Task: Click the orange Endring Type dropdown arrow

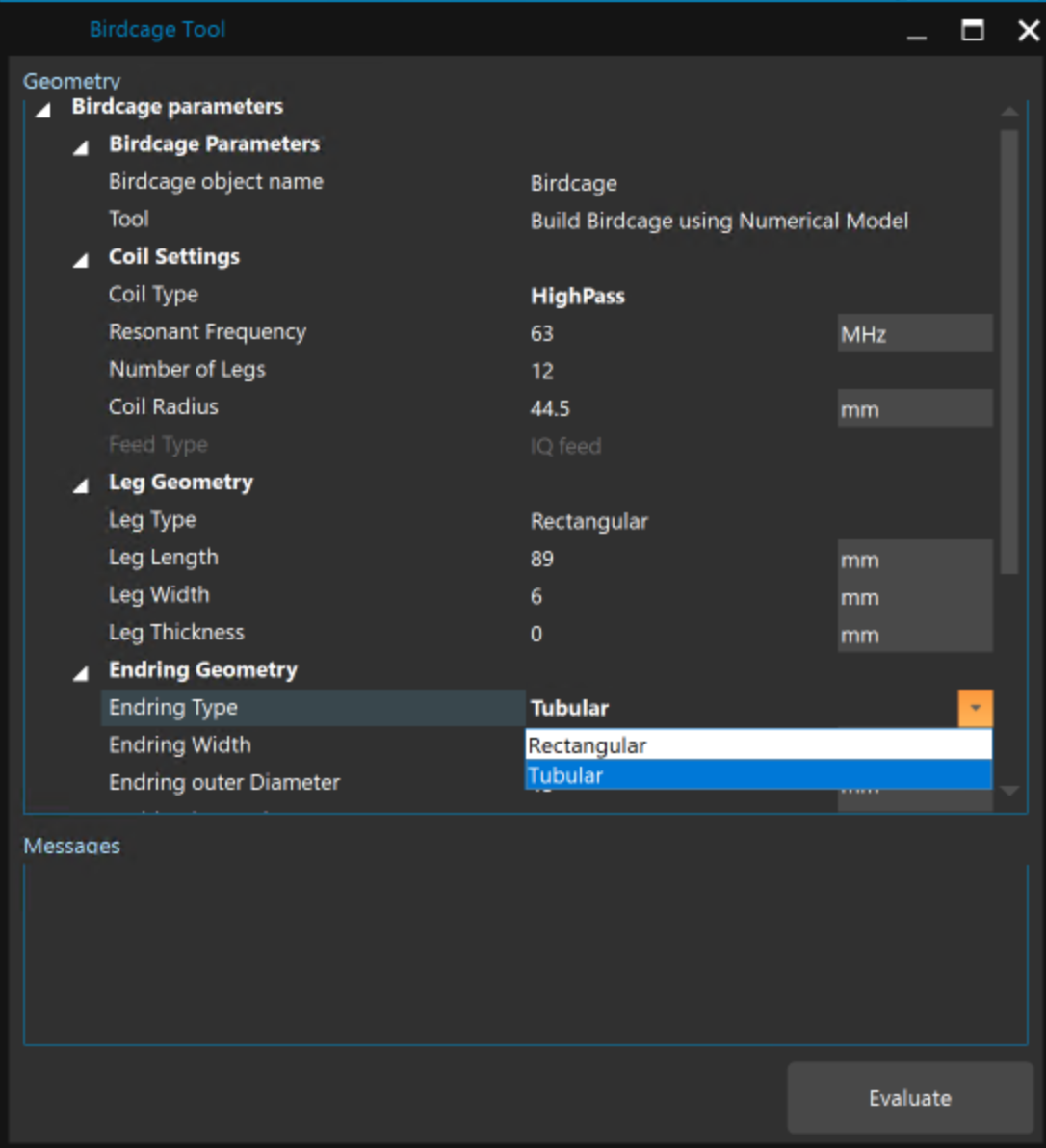Action: tap(975, 708)
